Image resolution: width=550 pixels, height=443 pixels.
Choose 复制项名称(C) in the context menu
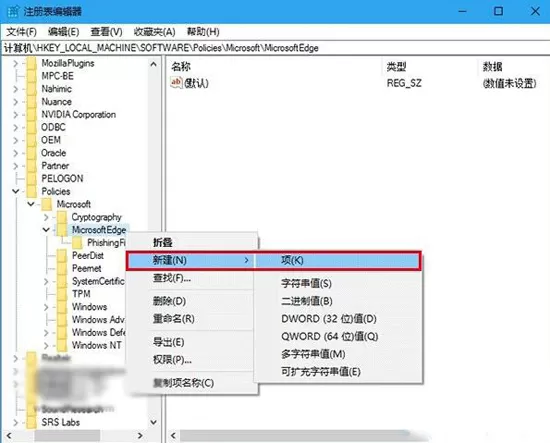(192, 383)
